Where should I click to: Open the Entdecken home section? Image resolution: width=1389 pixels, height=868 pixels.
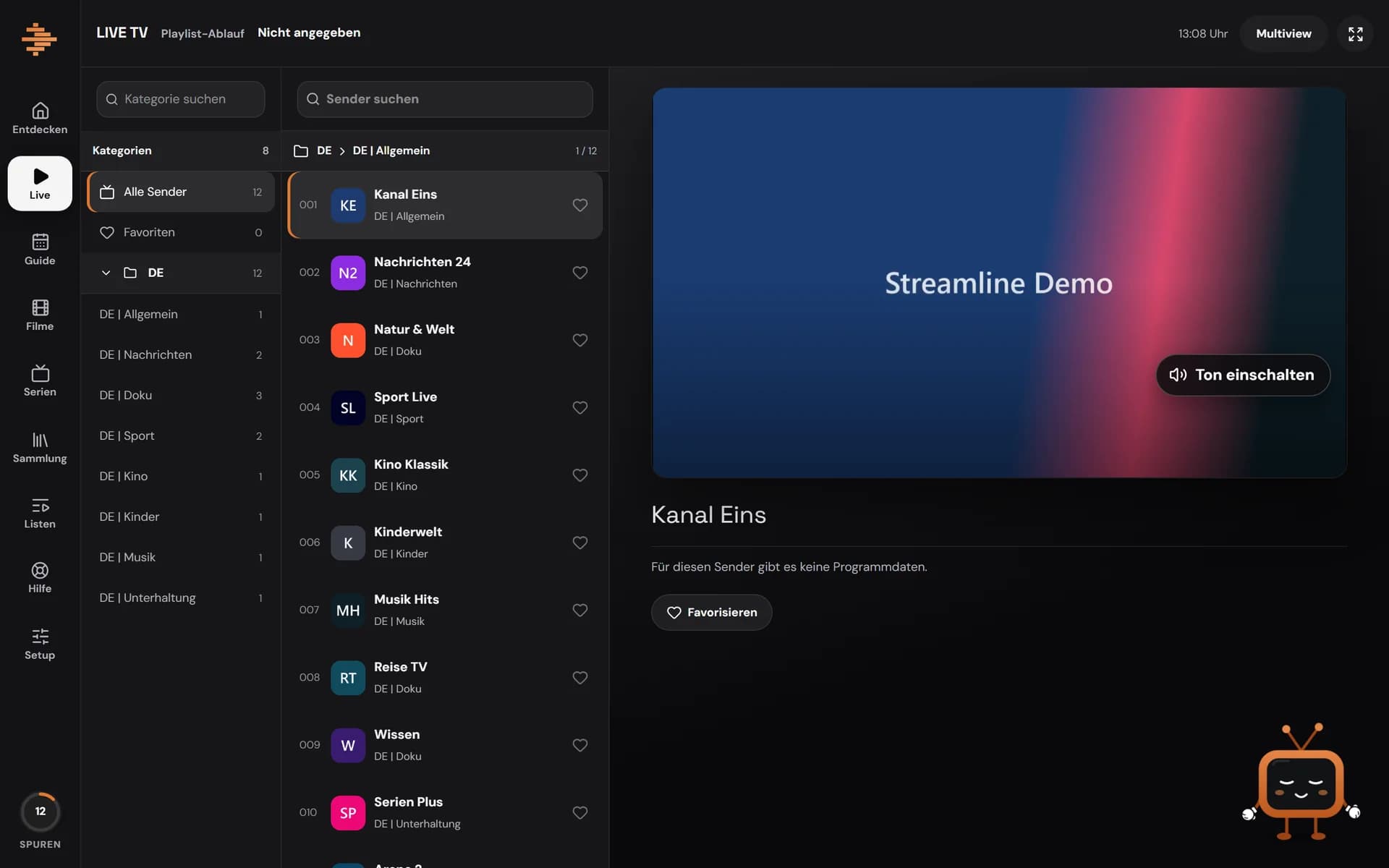pos(40,119)
